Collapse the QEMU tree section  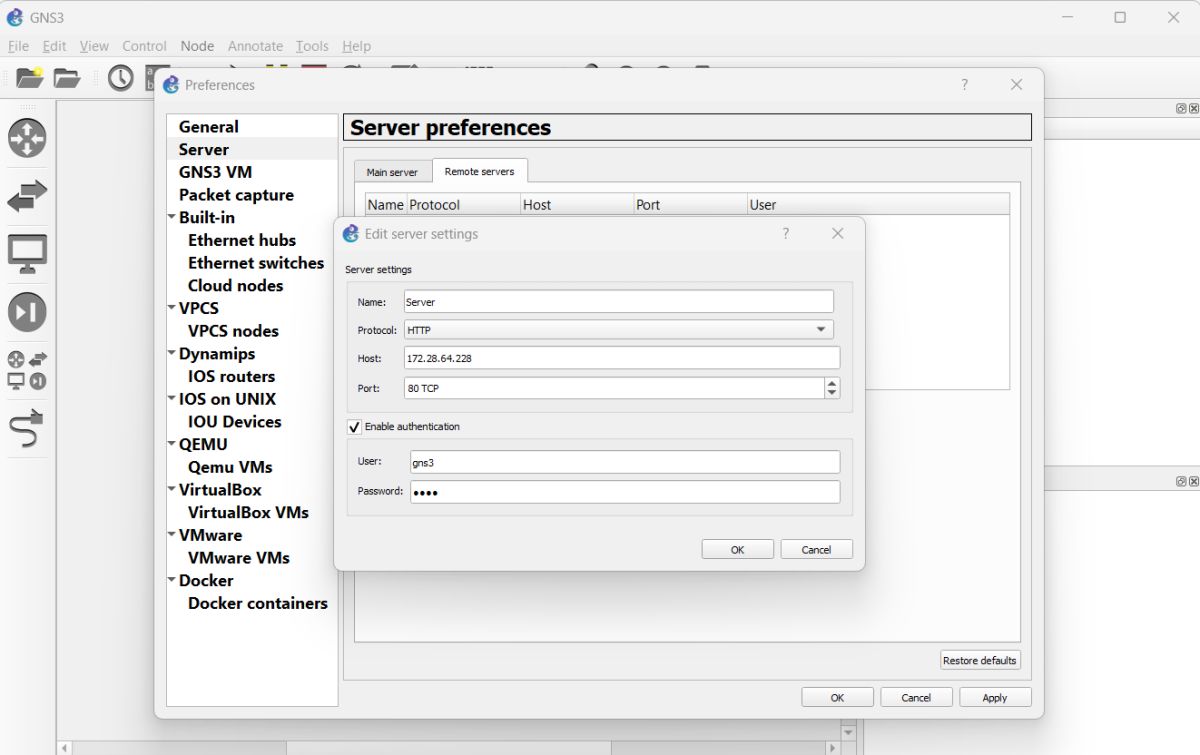pos(171,444)
